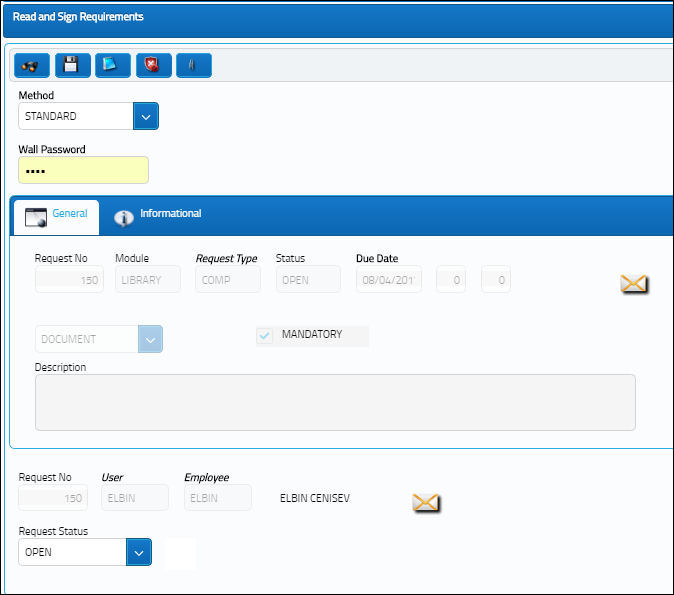Image resolution: width=674 pixels, height=595 pixels.
Task: Click the floppy disk save icon
Action: pos(71,65)
